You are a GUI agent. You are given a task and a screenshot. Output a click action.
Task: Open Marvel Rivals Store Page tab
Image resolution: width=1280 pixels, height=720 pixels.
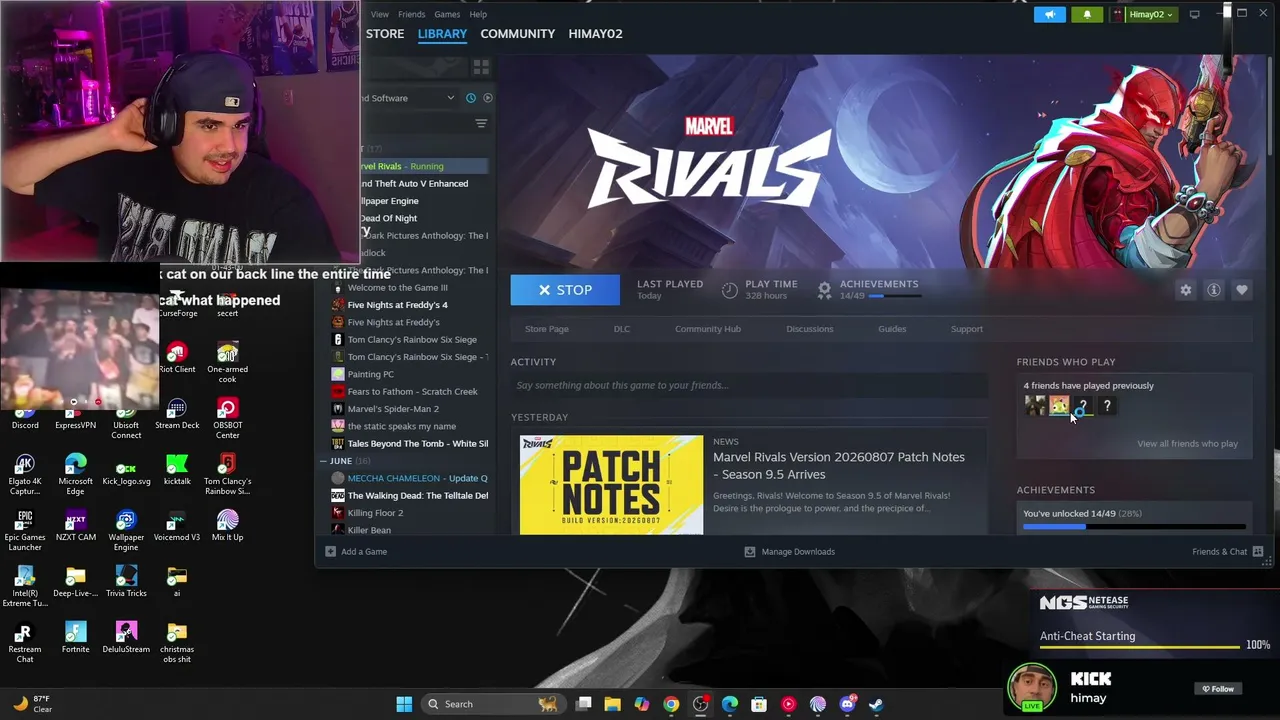coord(547,329)
